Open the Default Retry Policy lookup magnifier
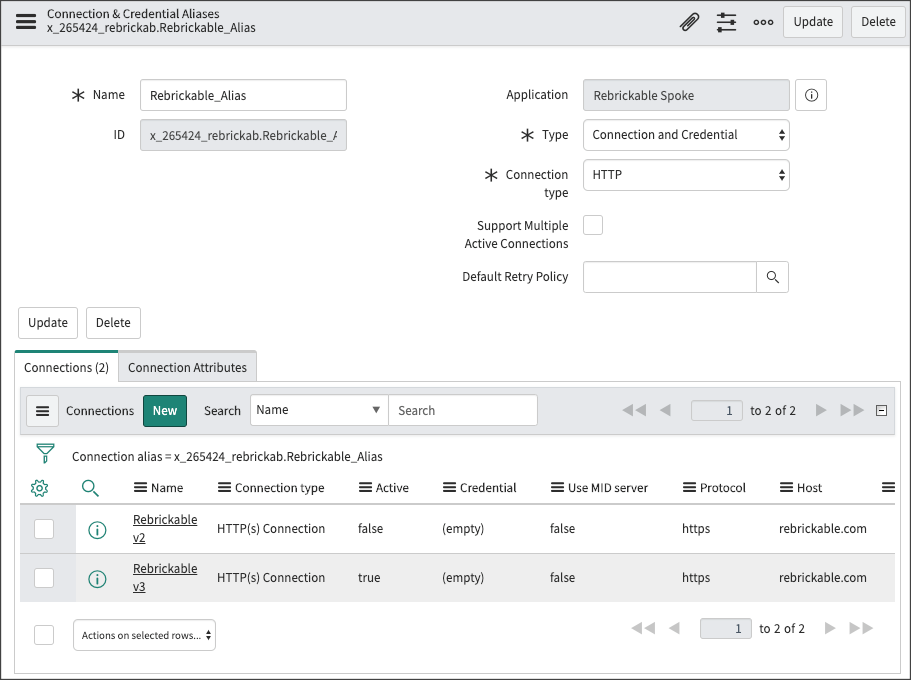 point(772,276)
